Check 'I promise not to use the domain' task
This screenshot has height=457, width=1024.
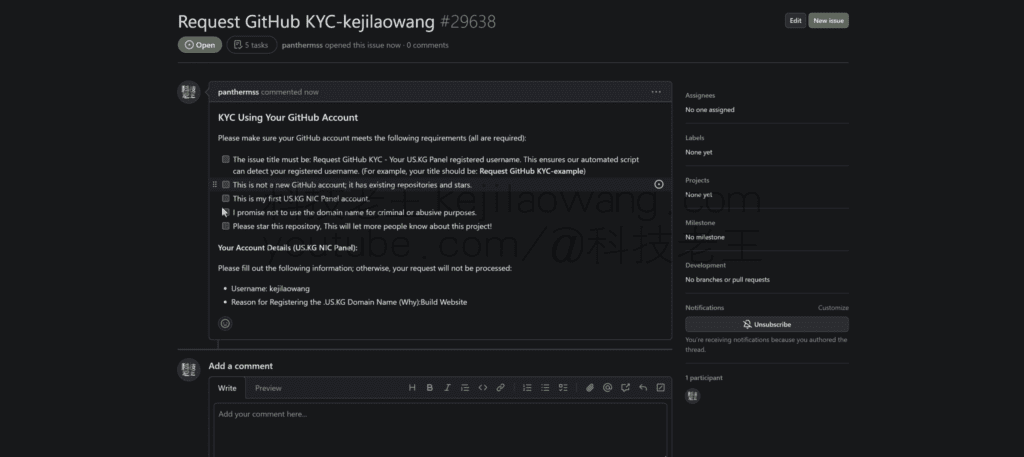tap(226, 212)
